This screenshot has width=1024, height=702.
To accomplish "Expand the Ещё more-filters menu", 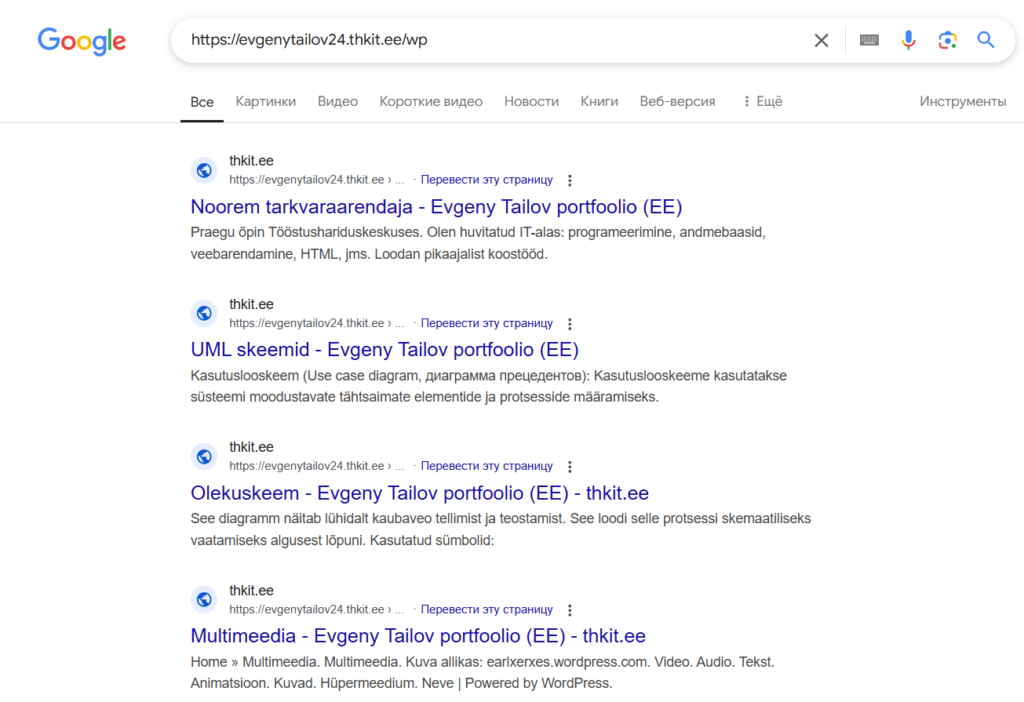I will tap(762, 101).
